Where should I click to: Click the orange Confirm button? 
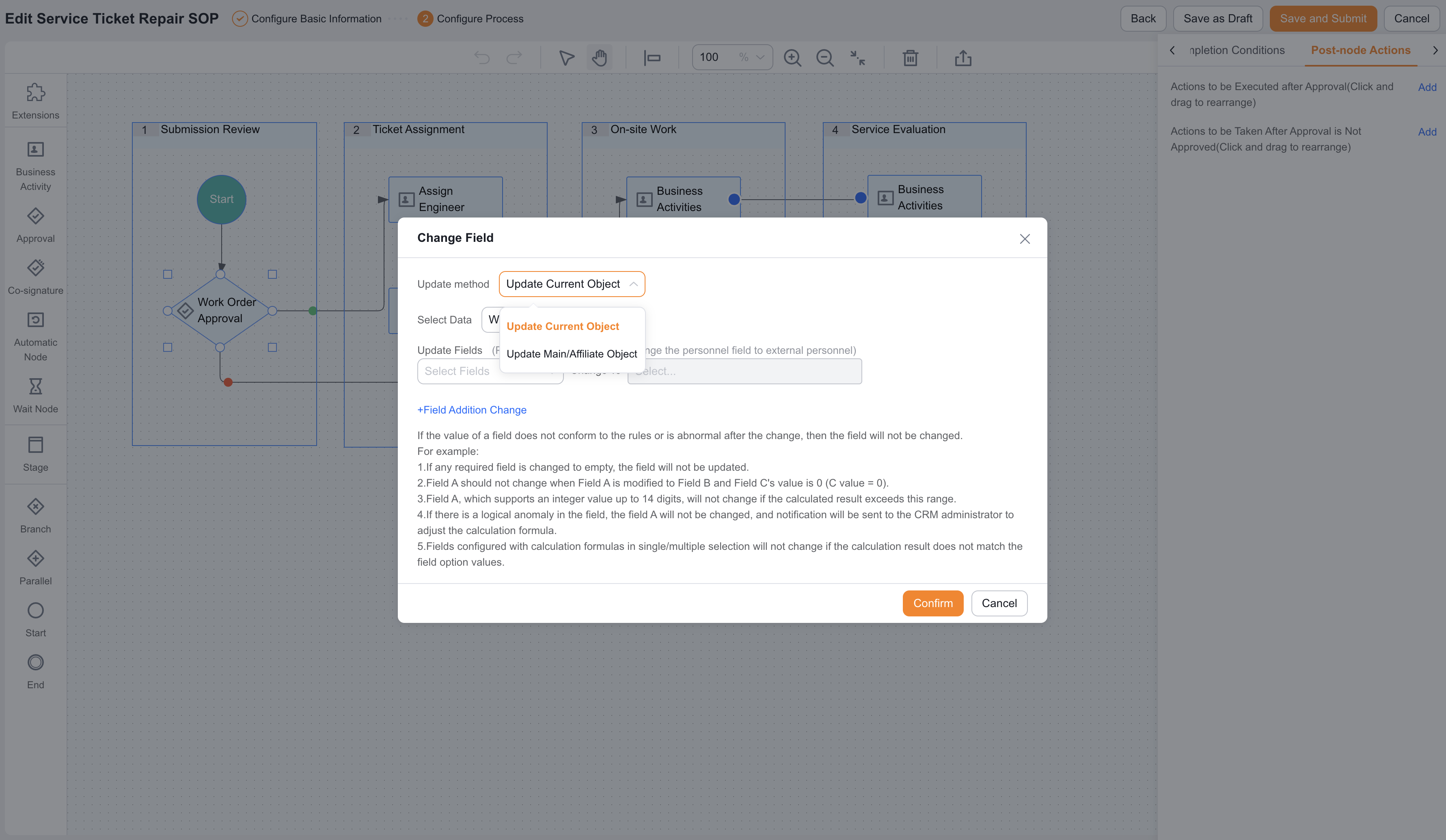[x=933, y=603]
